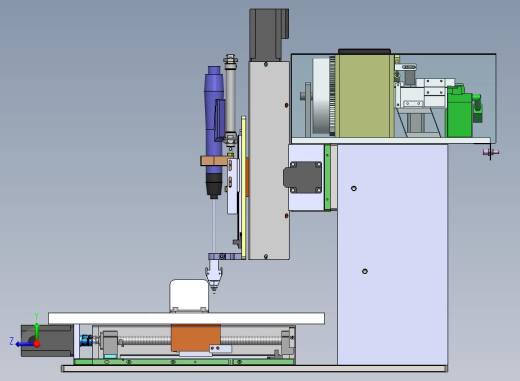This screenshot has width=520, height=381.
Task: Click the upper hole on the lavender panel
Action: coord(354,188)
